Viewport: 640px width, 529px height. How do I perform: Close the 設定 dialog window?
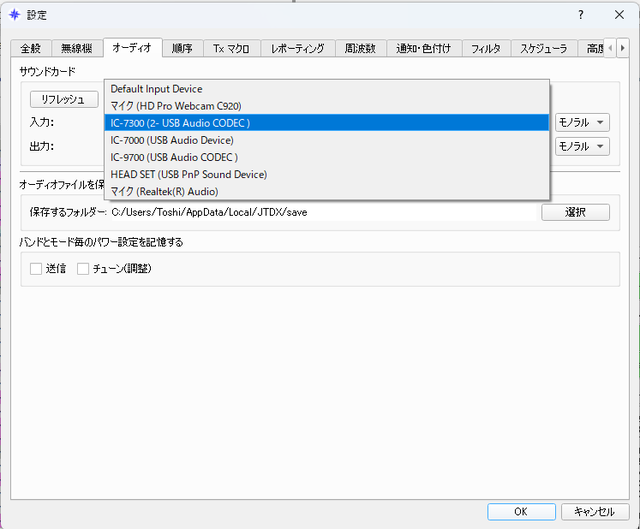[x=619, y=15]
